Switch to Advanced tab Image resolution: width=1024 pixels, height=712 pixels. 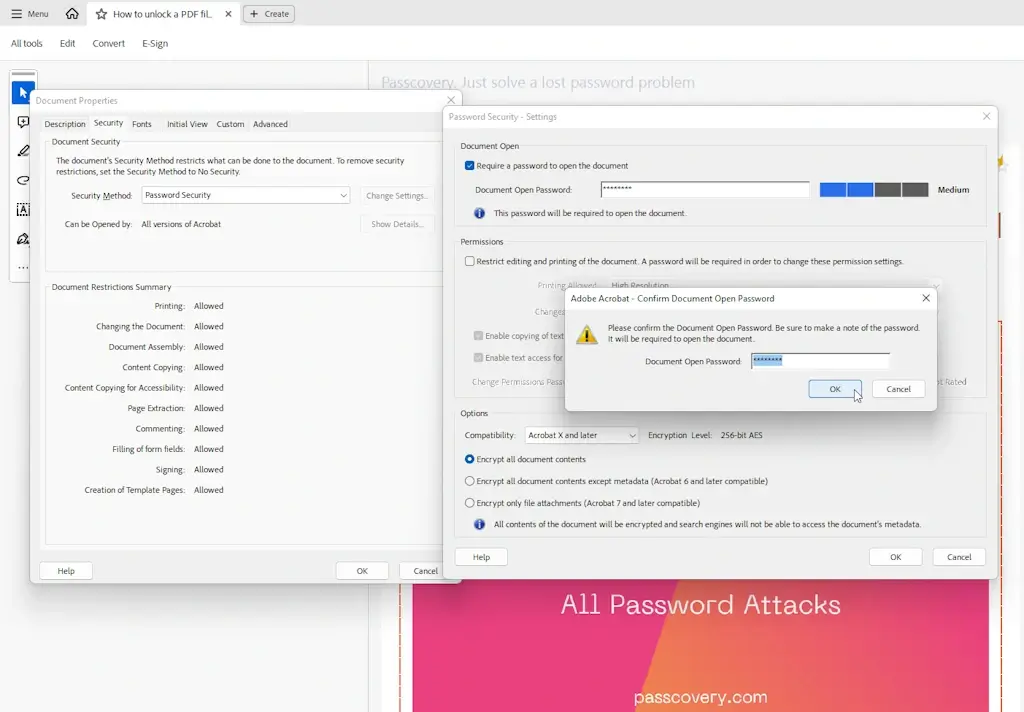click(270, 124)
